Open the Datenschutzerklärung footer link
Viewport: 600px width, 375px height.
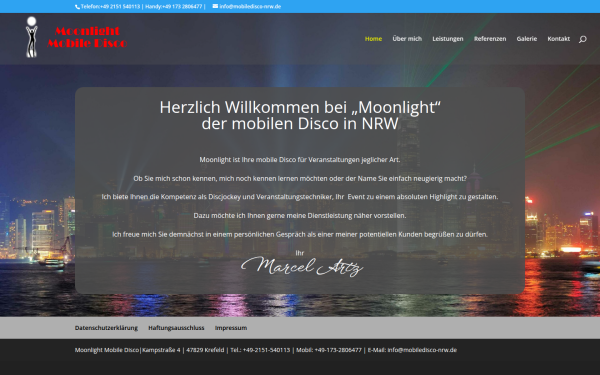[106, 328]
